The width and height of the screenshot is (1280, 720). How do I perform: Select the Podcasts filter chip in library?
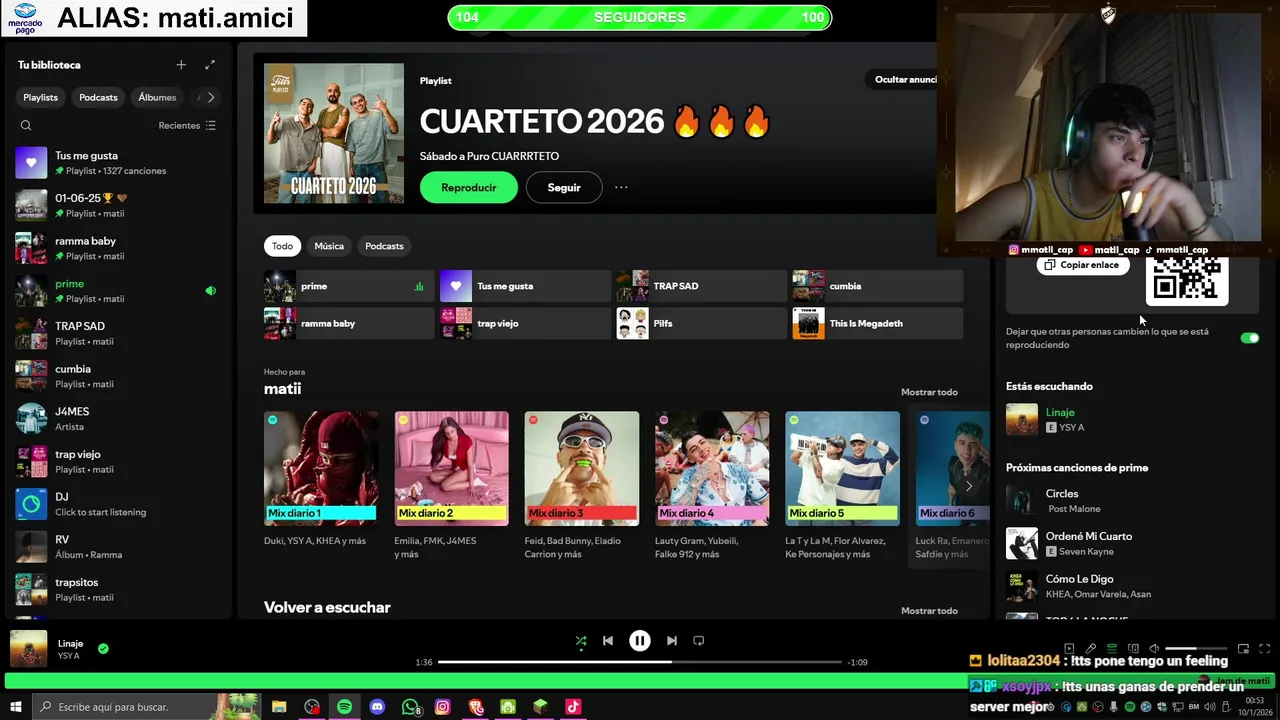coord(98,97)
